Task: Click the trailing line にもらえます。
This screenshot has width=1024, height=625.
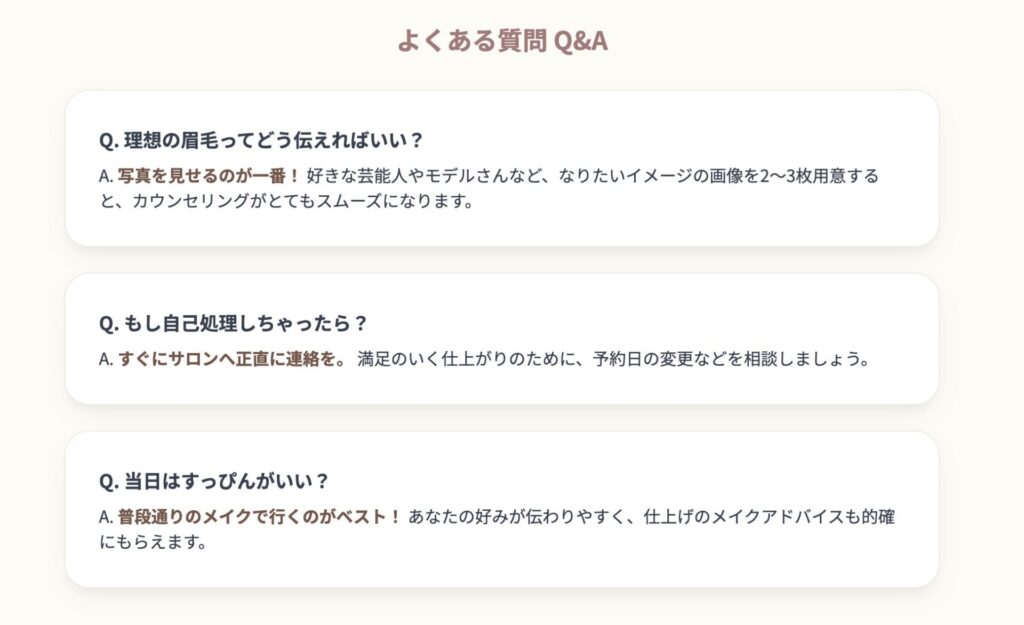Action: (153, 542)
